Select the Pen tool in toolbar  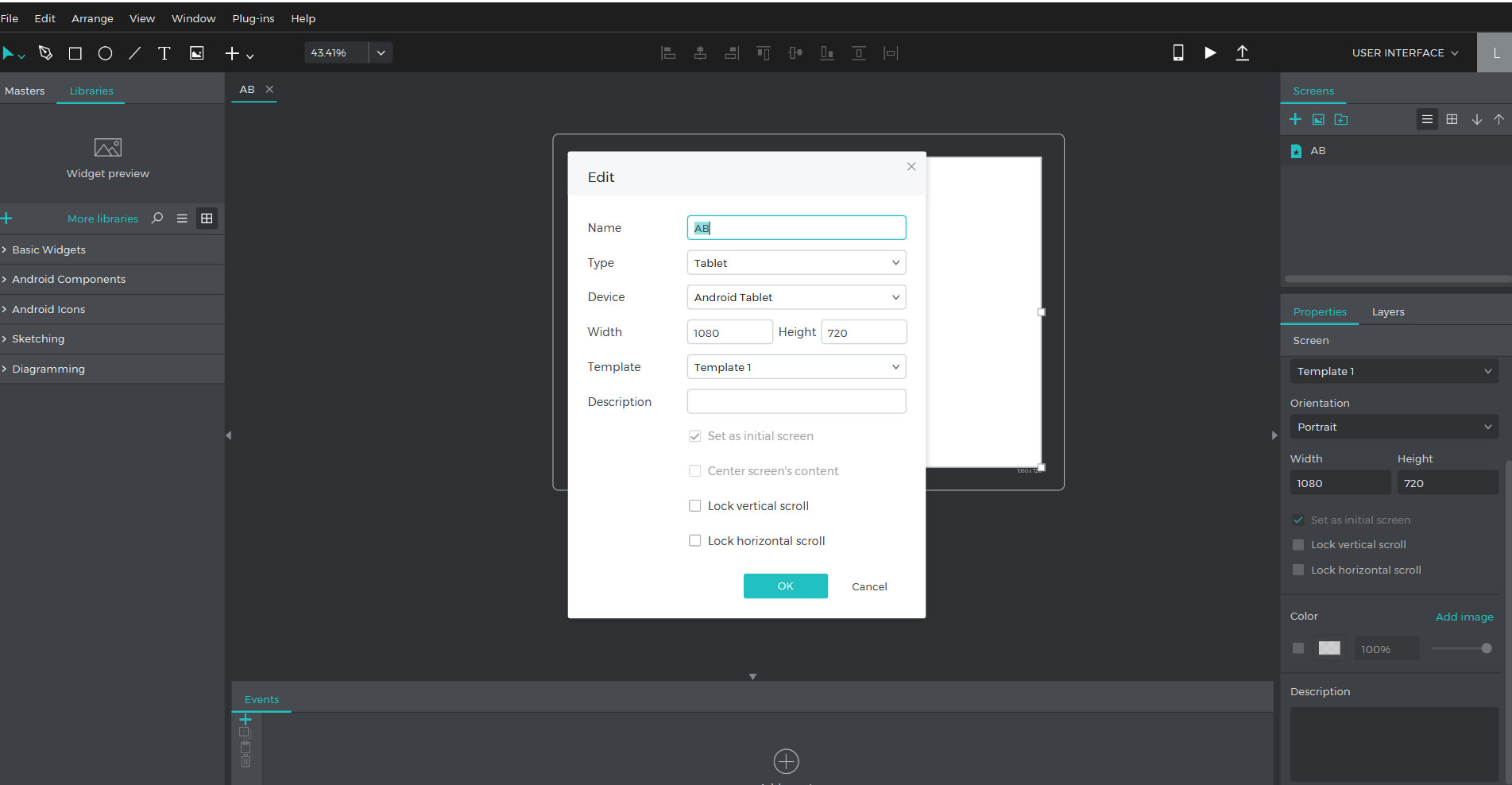pos(45,53)
